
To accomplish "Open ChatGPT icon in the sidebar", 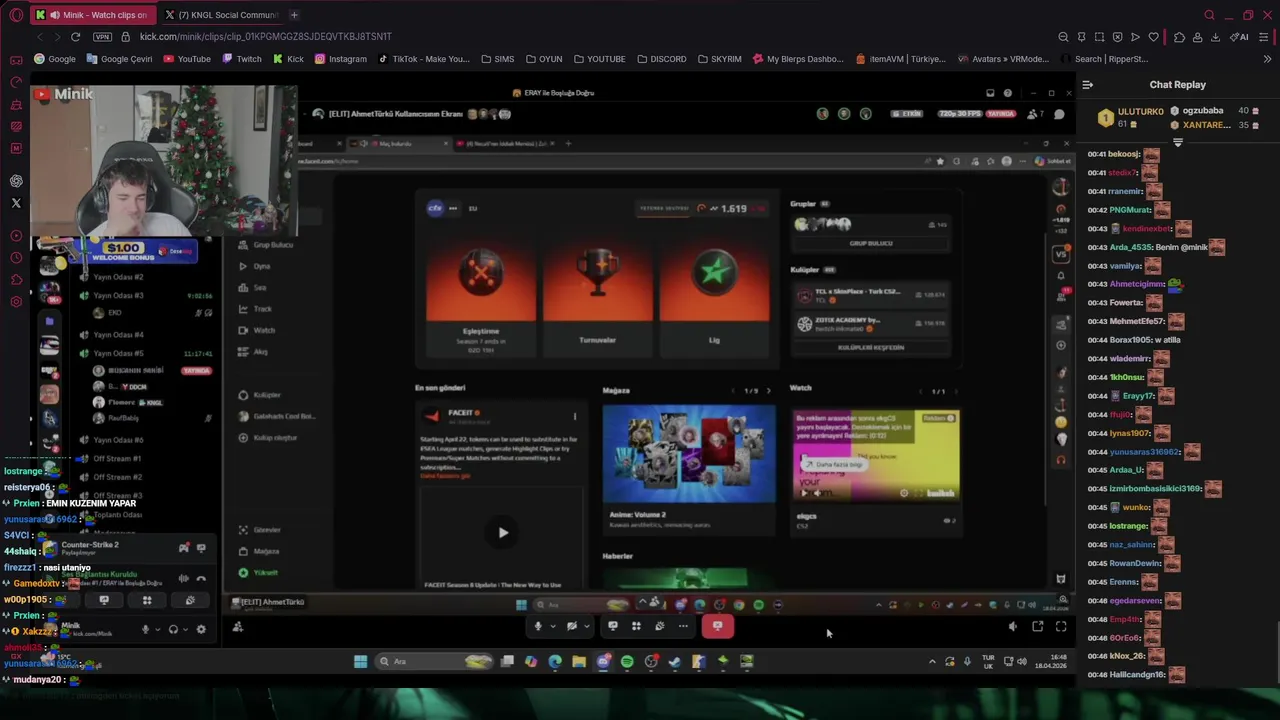I will (16, 181).
